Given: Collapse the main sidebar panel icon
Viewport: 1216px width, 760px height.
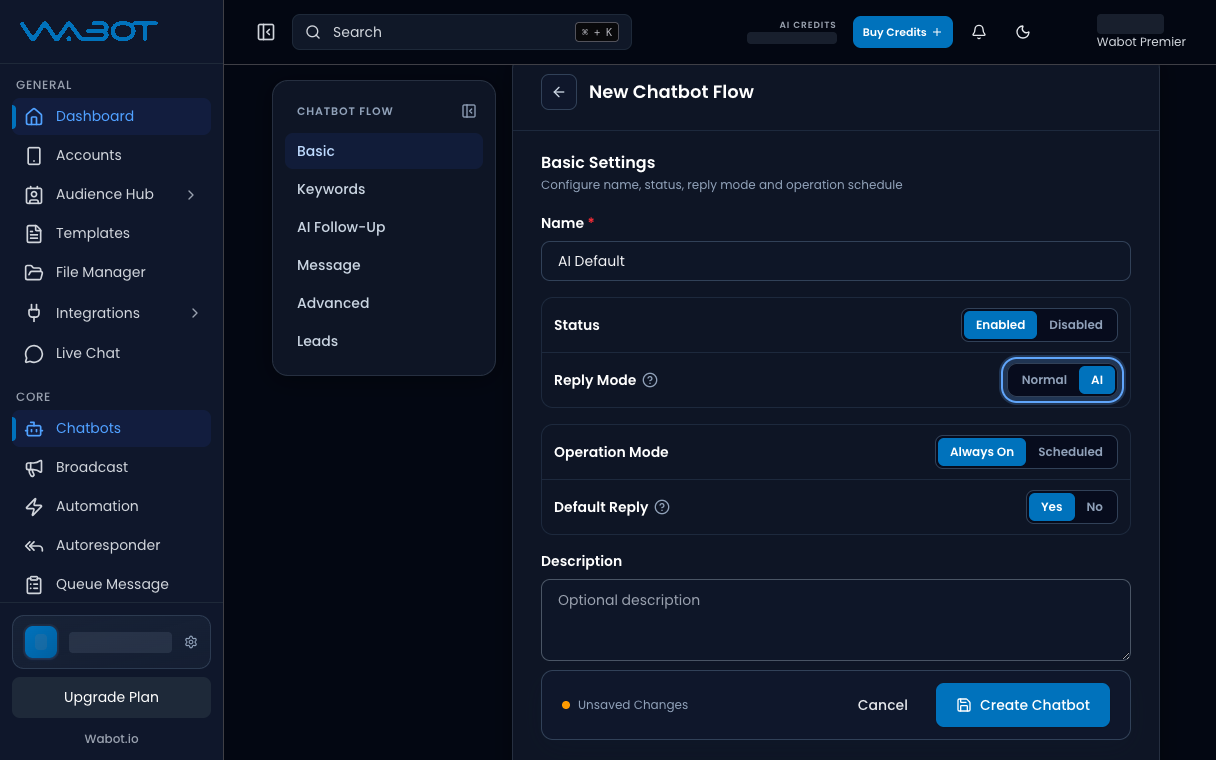Looking at the screenshot, I should click(266, 32).
